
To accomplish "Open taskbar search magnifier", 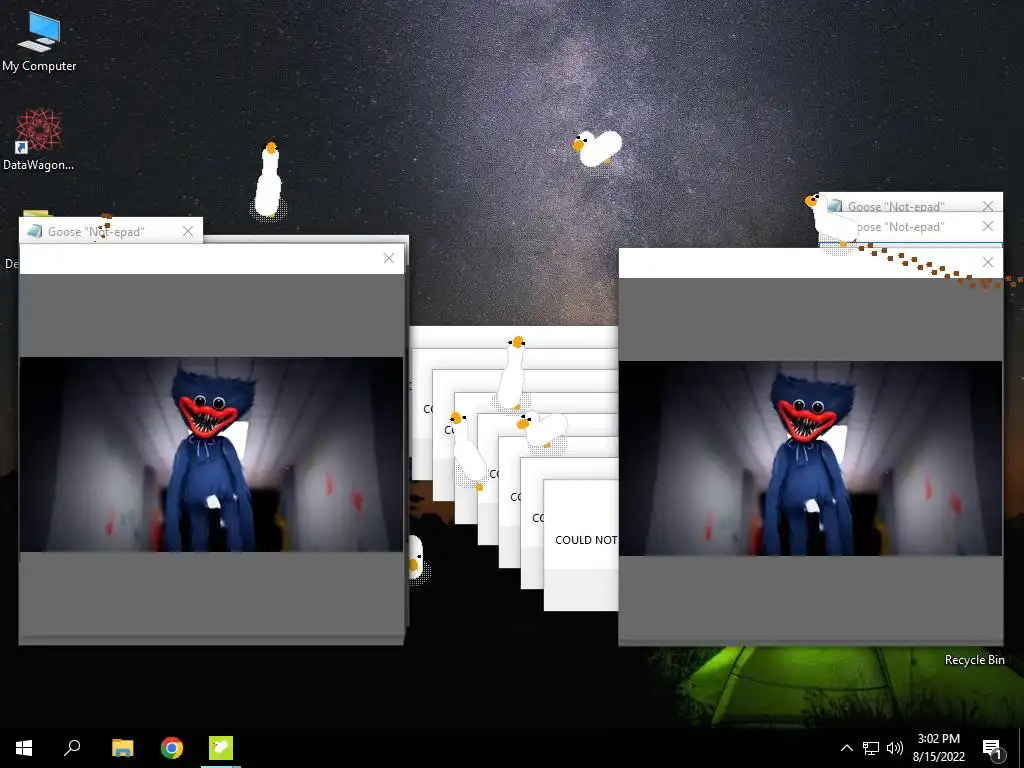I will (x=72, y=748).
